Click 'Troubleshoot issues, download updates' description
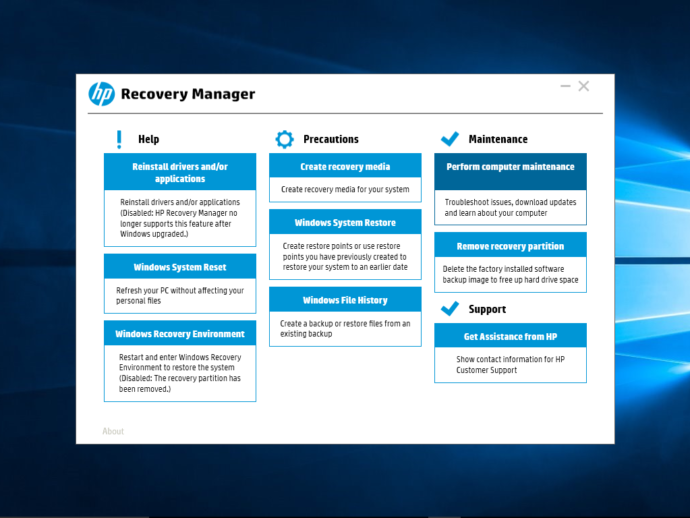This screenshot has height=518, width=690. click(x=510, y=207)
